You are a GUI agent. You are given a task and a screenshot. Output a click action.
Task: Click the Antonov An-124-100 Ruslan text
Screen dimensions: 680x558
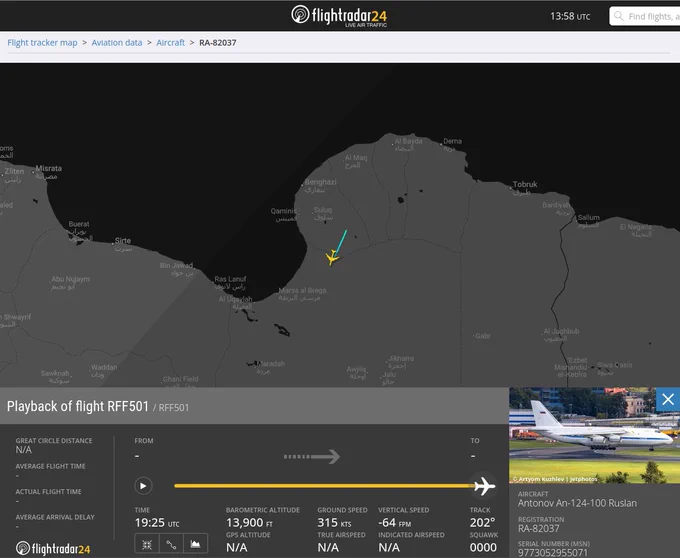(577, 503)
